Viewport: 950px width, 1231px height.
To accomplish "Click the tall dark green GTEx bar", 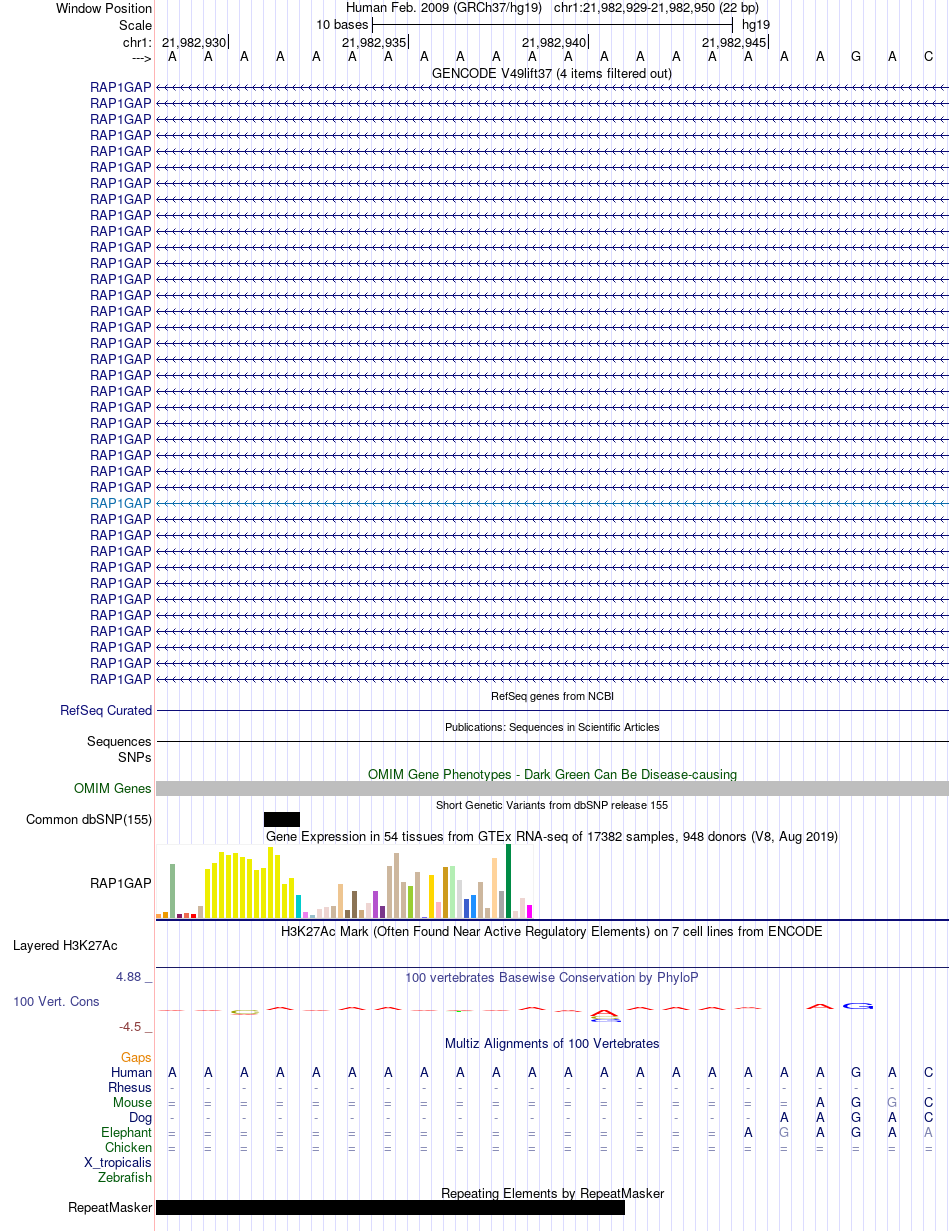I will [x=508, y=881].
